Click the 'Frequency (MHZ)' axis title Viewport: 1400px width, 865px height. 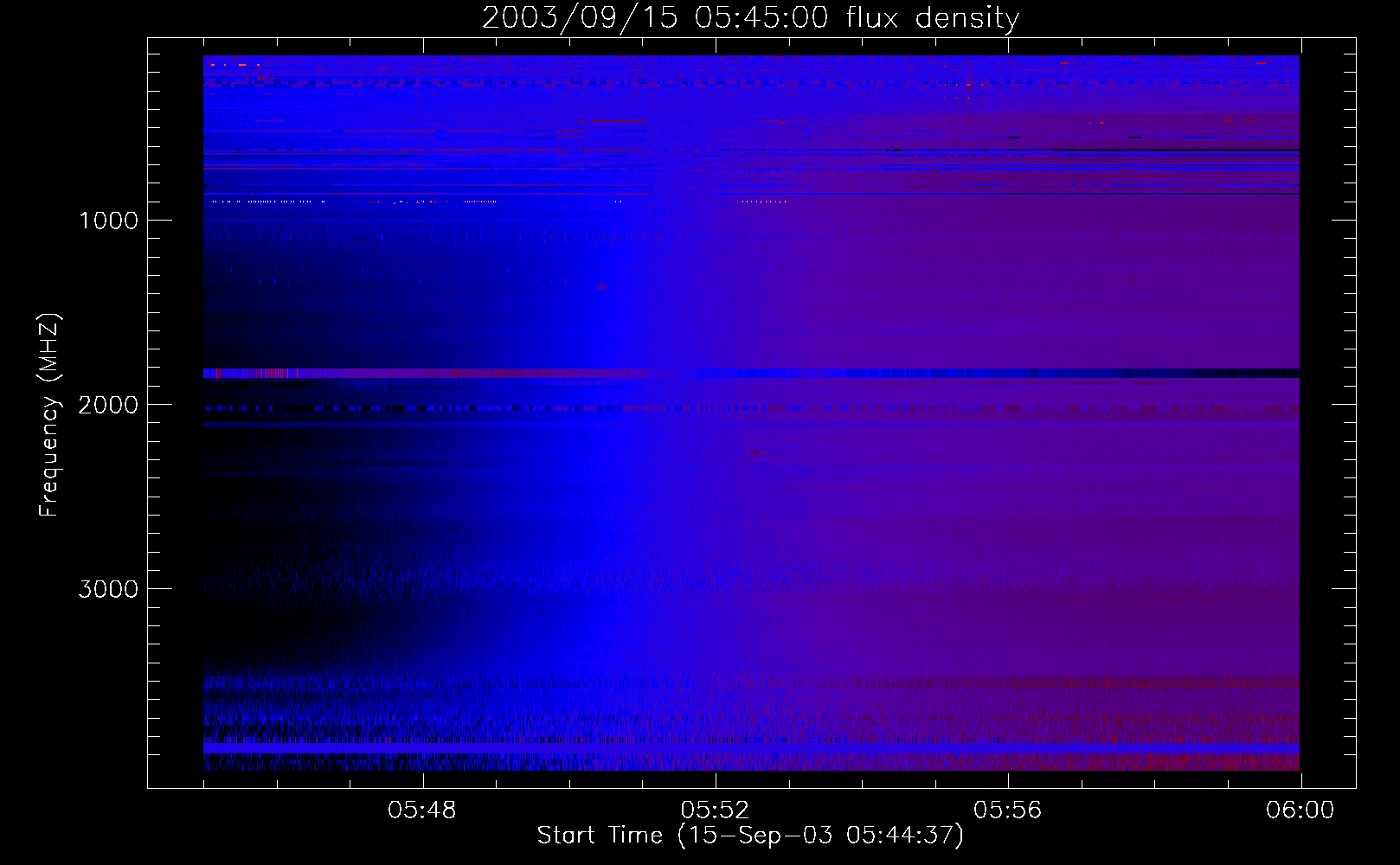48,415
